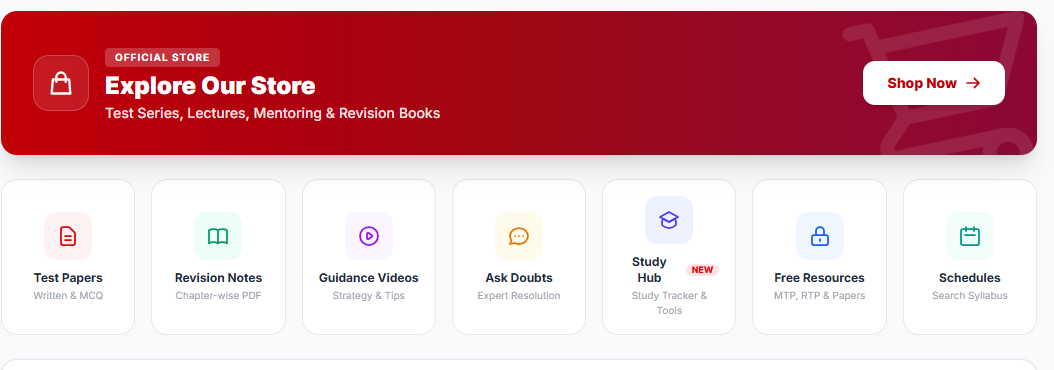Open the Ask Doubts label
This screenshot has width=1054, height=370.
coord(519,278)
